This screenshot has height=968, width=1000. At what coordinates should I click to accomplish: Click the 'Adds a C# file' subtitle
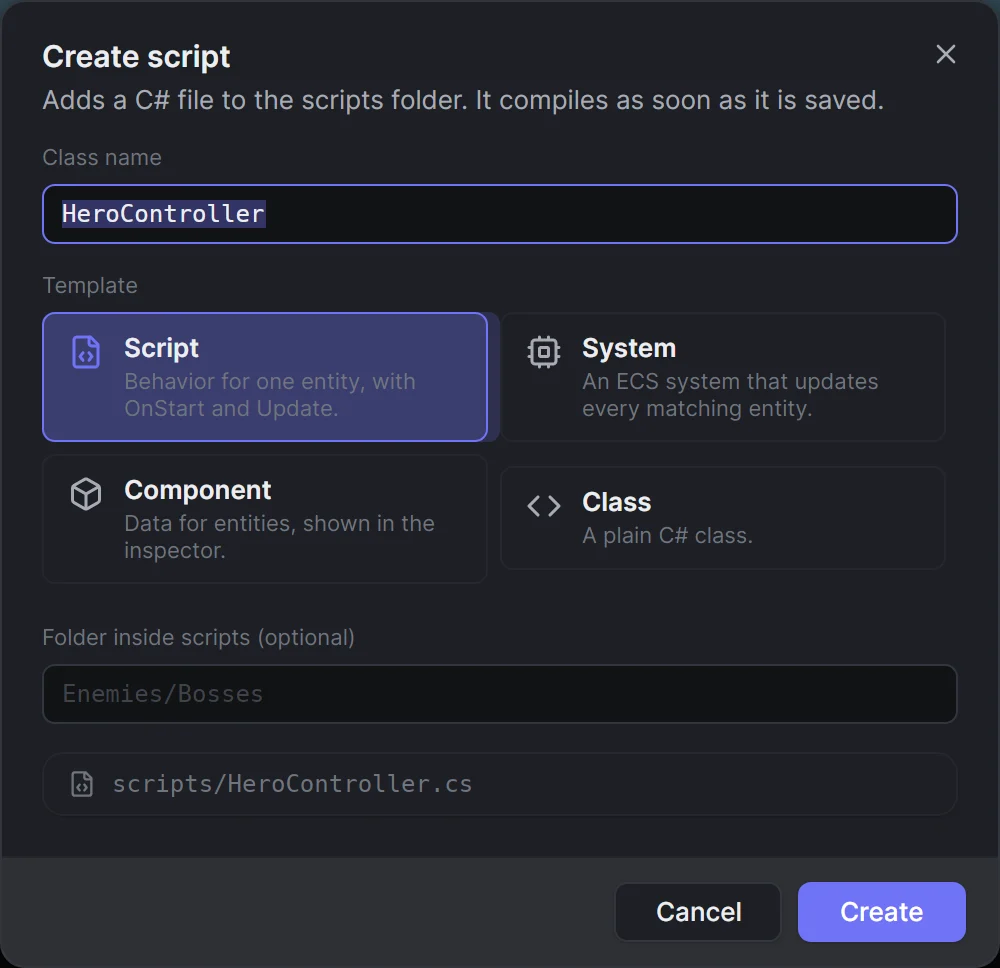(463, 100)
